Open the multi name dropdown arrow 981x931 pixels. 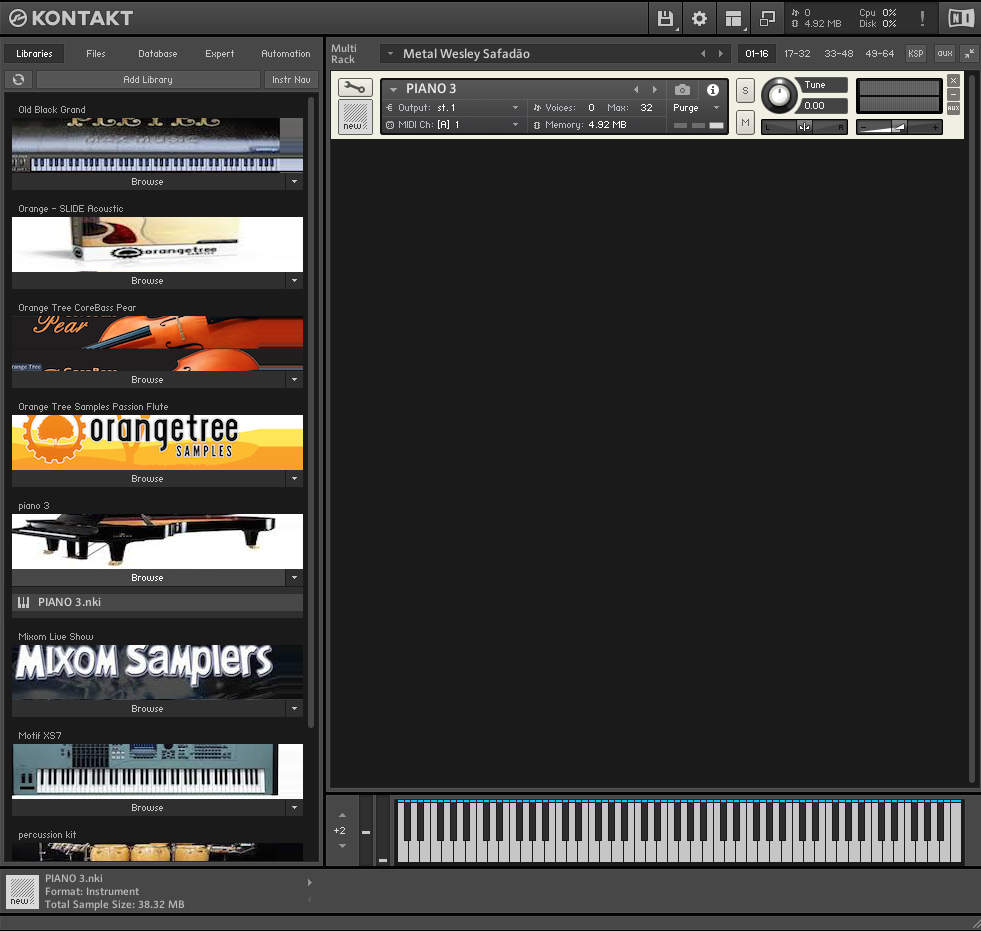[x=390, y=54]
